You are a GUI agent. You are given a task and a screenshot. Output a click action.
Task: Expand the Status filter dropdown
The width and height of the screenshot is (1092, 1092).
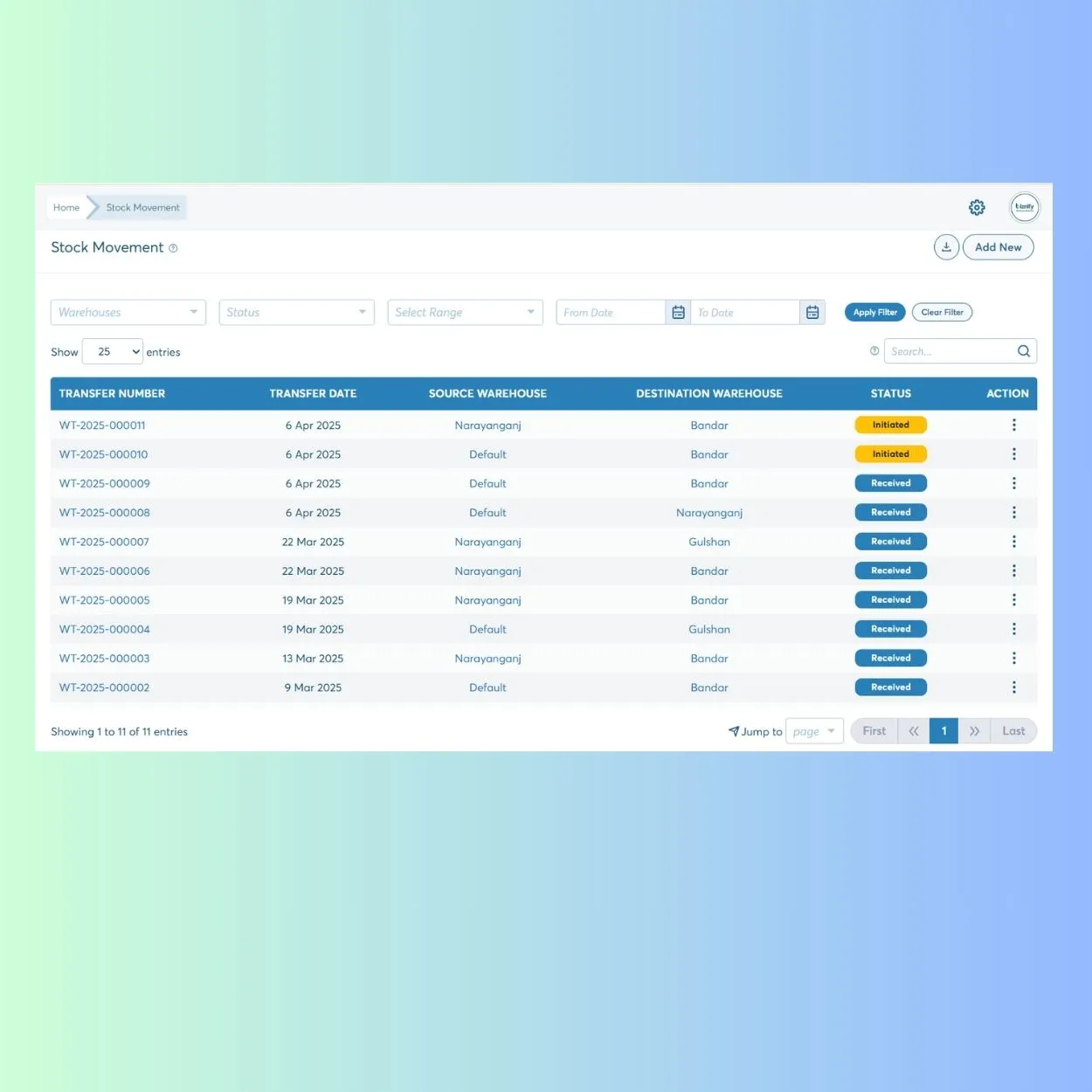point(296,313)
